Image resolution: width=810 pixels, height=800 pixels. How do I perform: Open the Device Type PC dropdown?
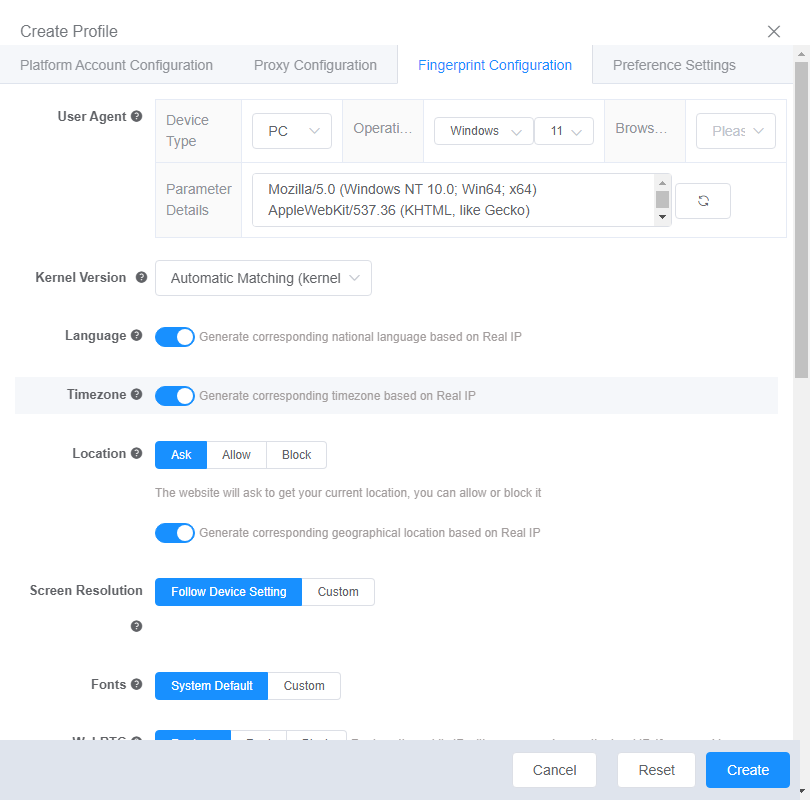pyautogui.click(x=291, y=131)
